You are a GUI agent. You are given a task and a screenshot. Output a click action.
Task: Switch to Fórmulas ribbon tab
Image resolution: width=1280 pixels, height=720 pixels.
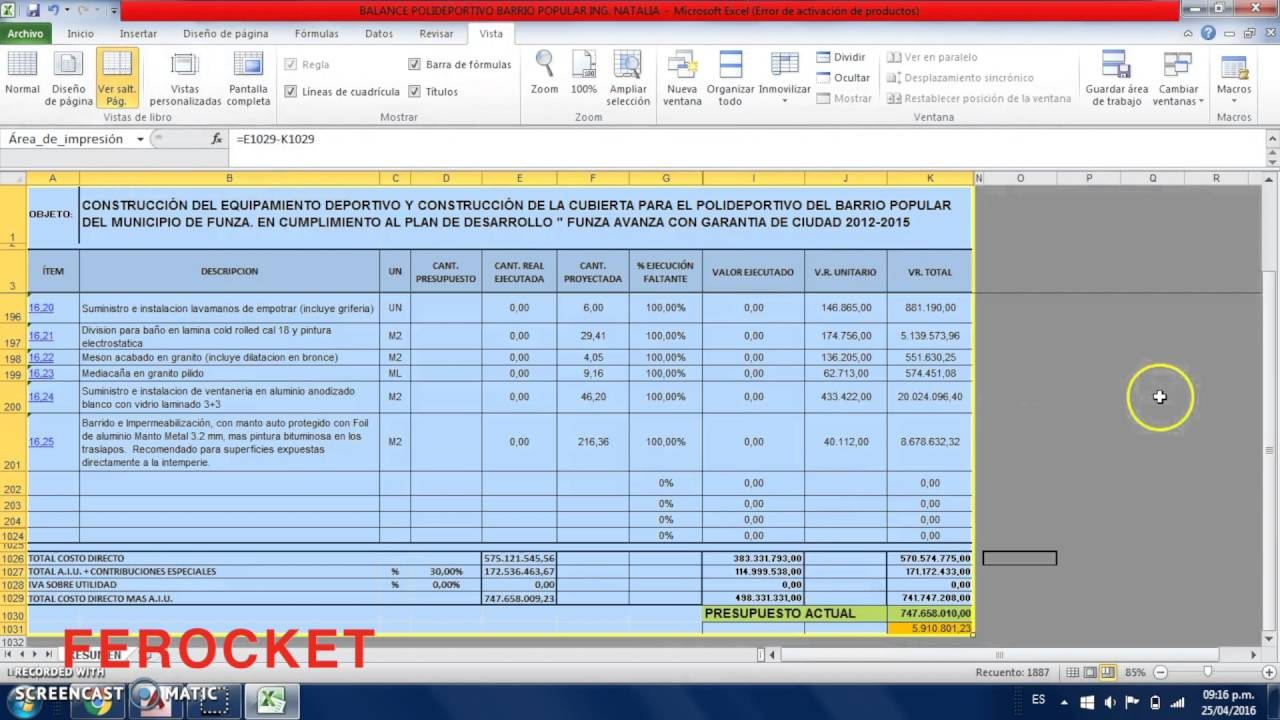pyautogui.click(x=316, y=33)
